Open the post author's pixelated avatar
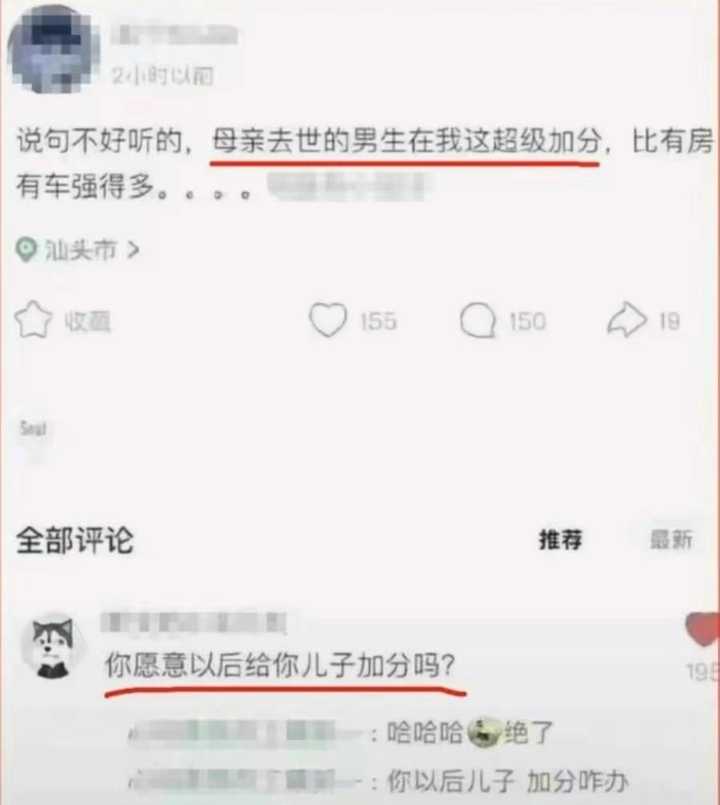 (53, 50)
